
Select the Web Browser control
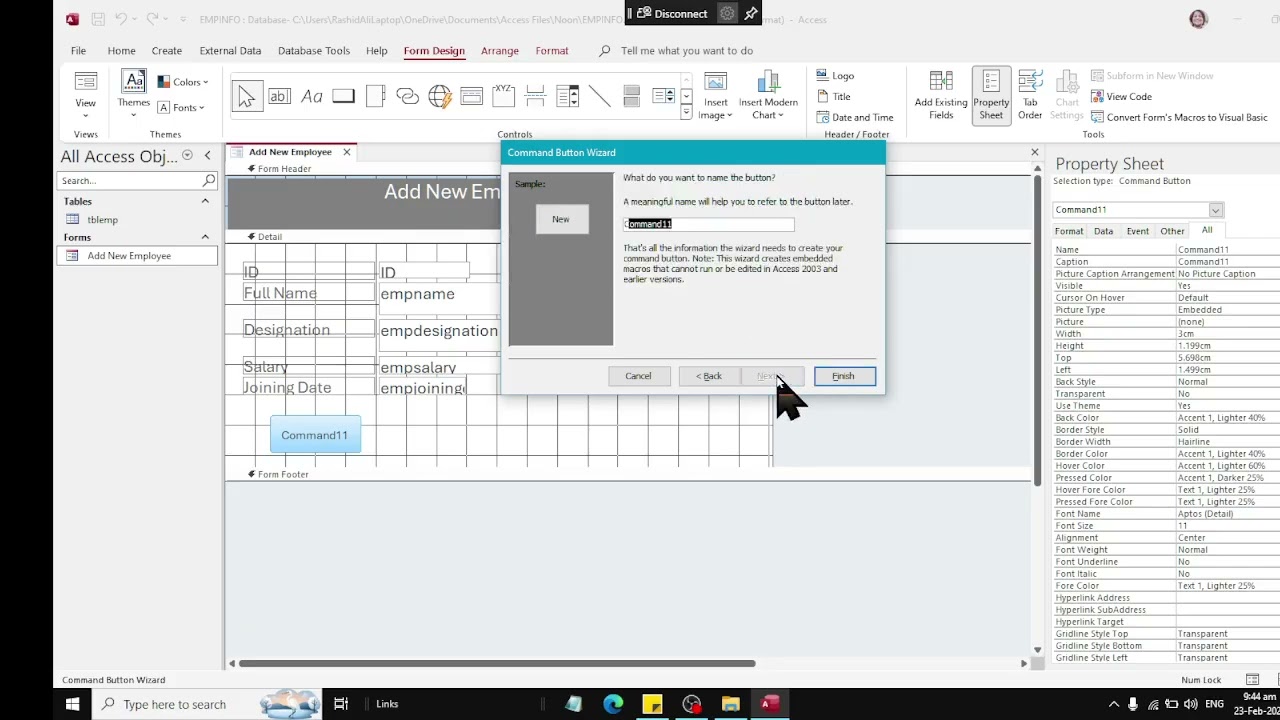[439, 96]
